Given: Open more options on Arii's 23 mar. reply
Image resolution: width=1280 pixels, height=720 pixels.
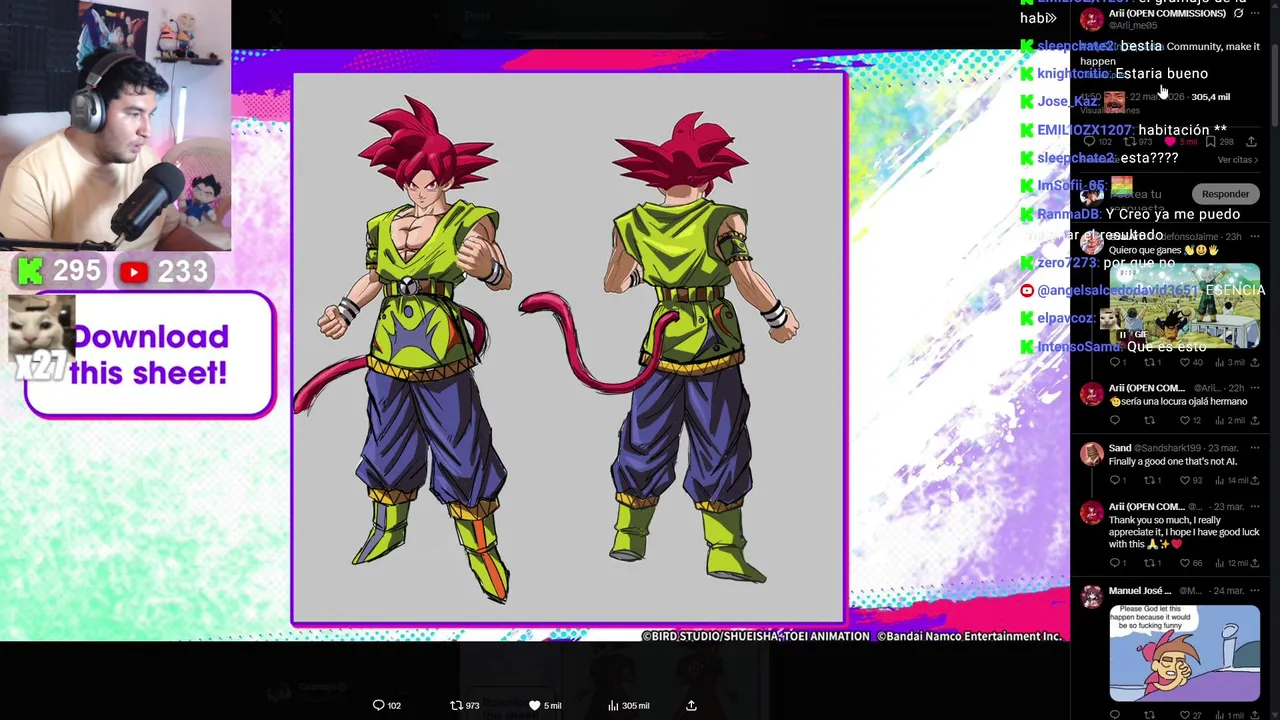Looking at the screenshot, I should pyautogui.click(x=1255, y=507).
